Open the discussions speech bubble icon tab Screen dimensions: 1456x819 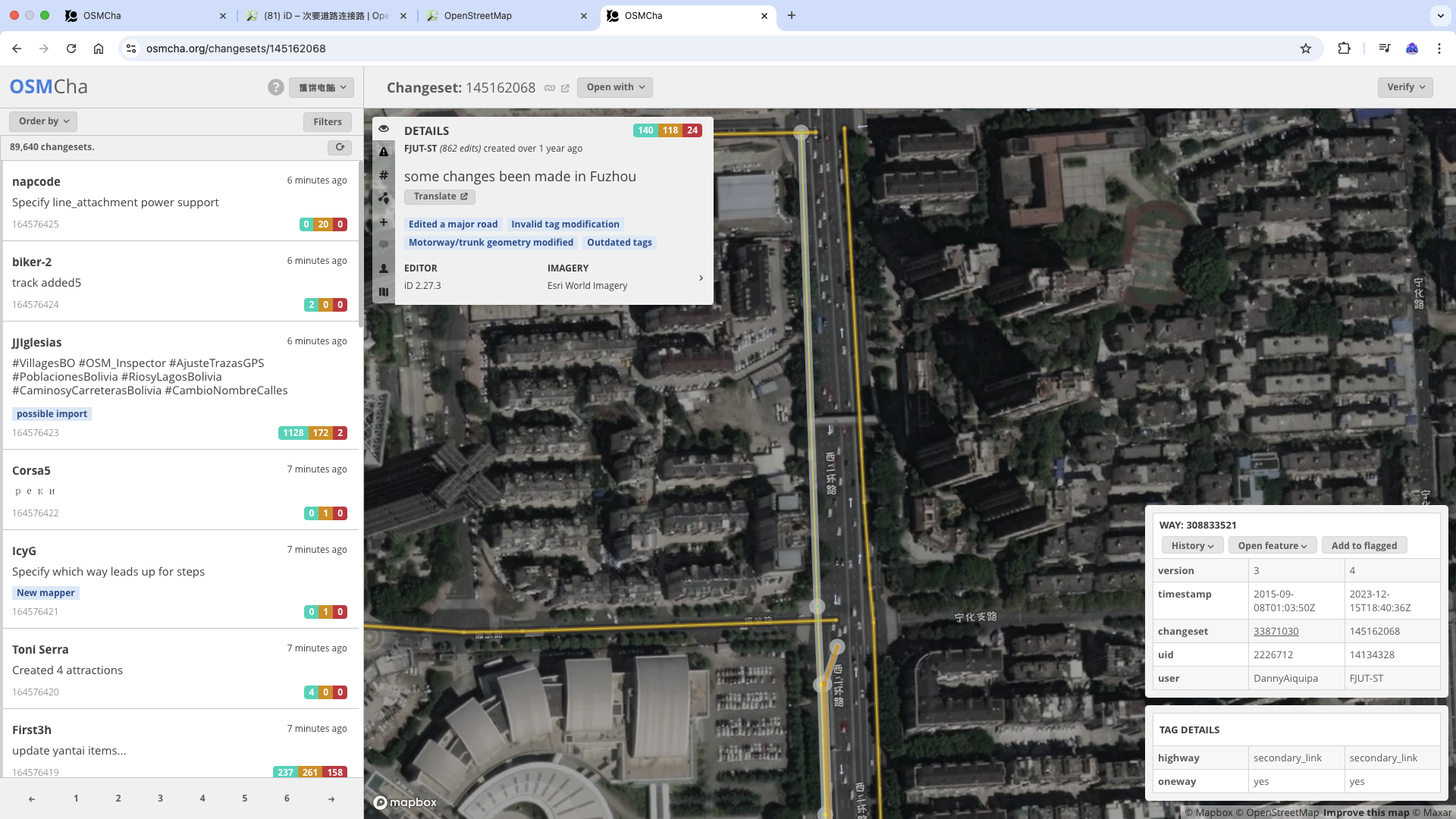coord(384,245)
